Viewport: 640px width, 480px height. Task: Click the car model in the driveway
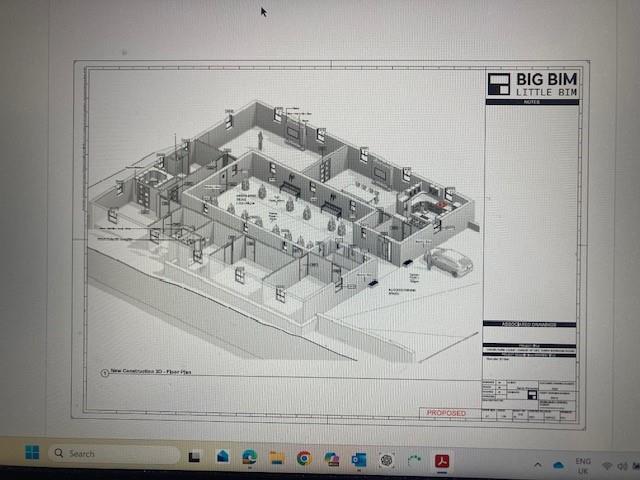tap(449, 261)
